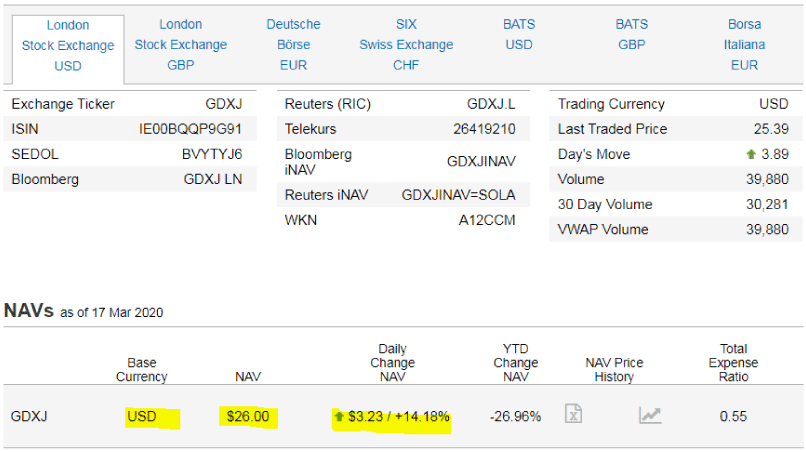Download NAV history Excel file icon
This screenshot has width=806, height=452.
click(x=573, y=415)
